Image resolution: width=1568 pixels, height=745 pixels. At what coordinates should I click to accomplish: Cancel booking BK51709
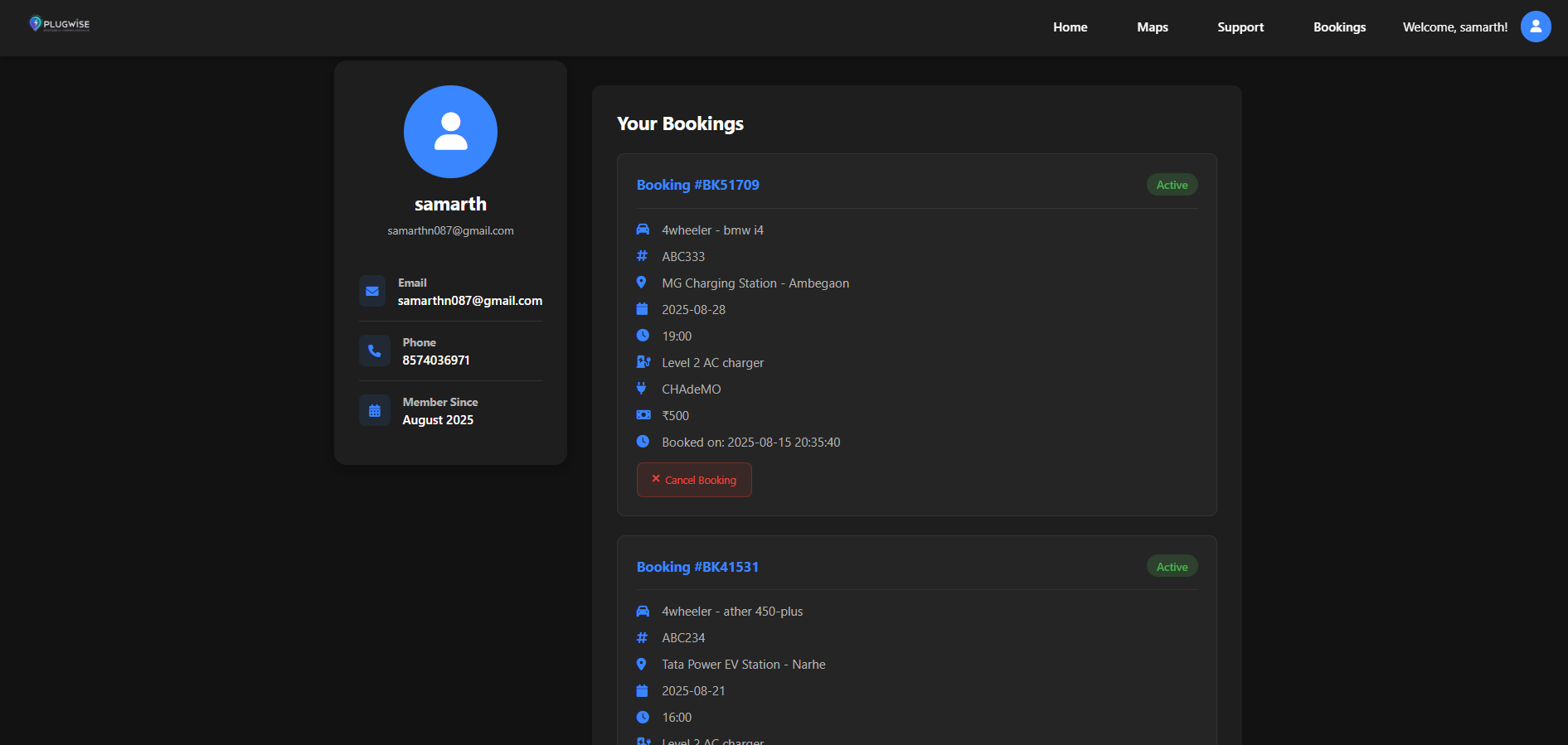click(x=694, y=480)
